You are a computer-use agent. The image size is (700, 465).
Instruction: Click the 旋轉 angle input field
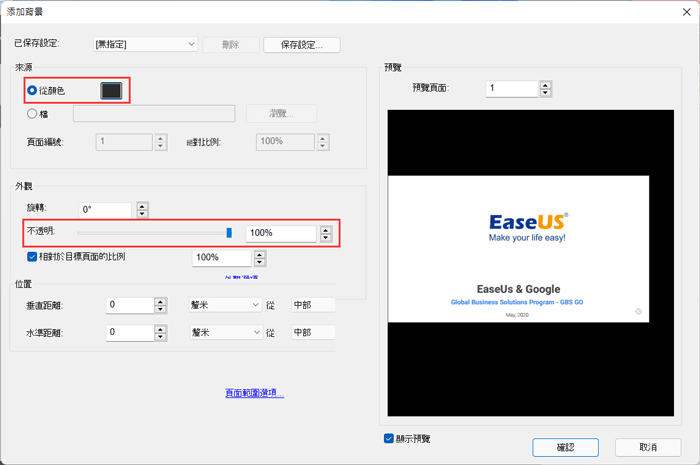click(x=105, y=210)
